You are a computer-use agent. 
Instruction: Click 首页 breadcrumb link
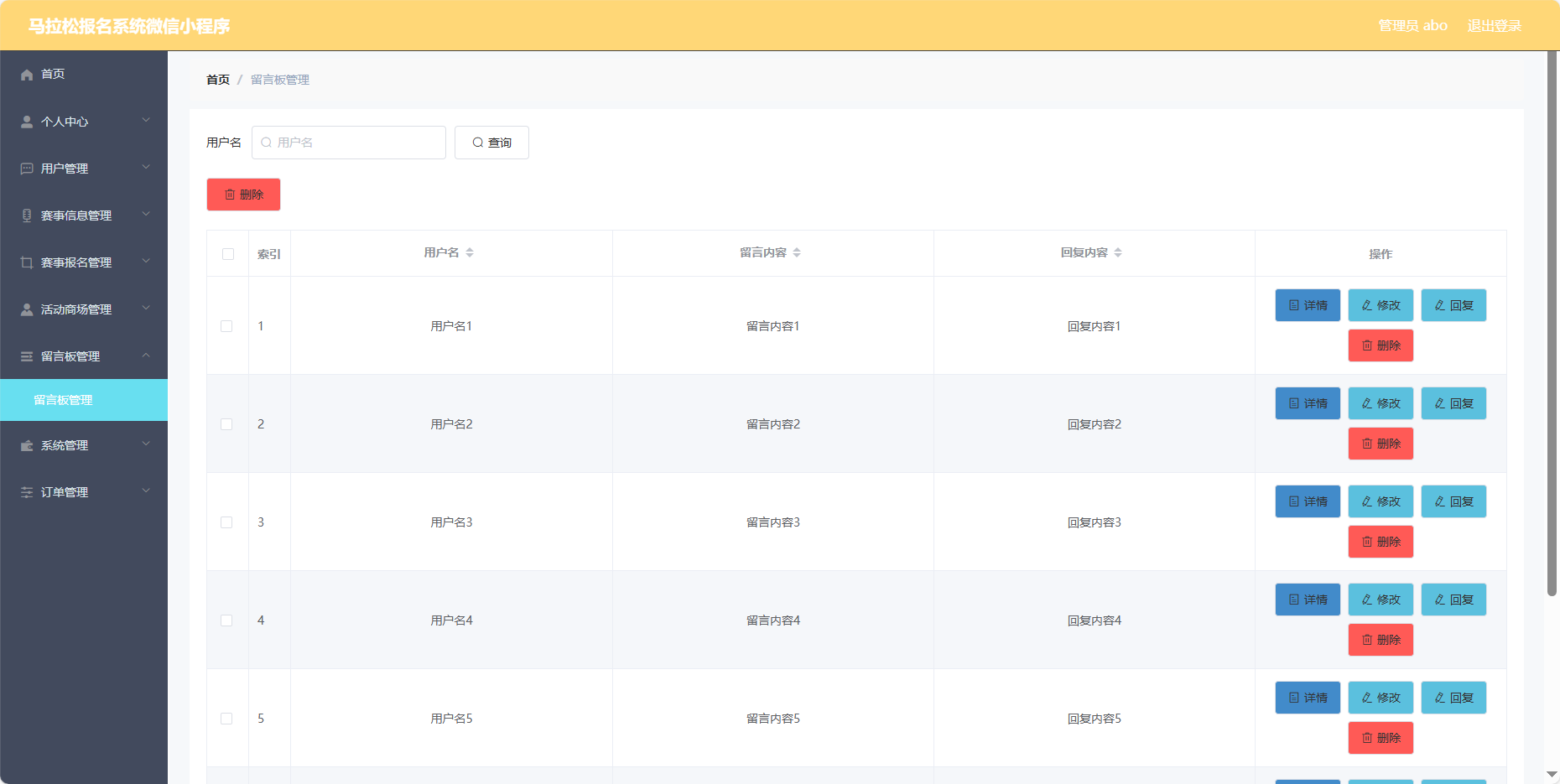coord(218,80)
